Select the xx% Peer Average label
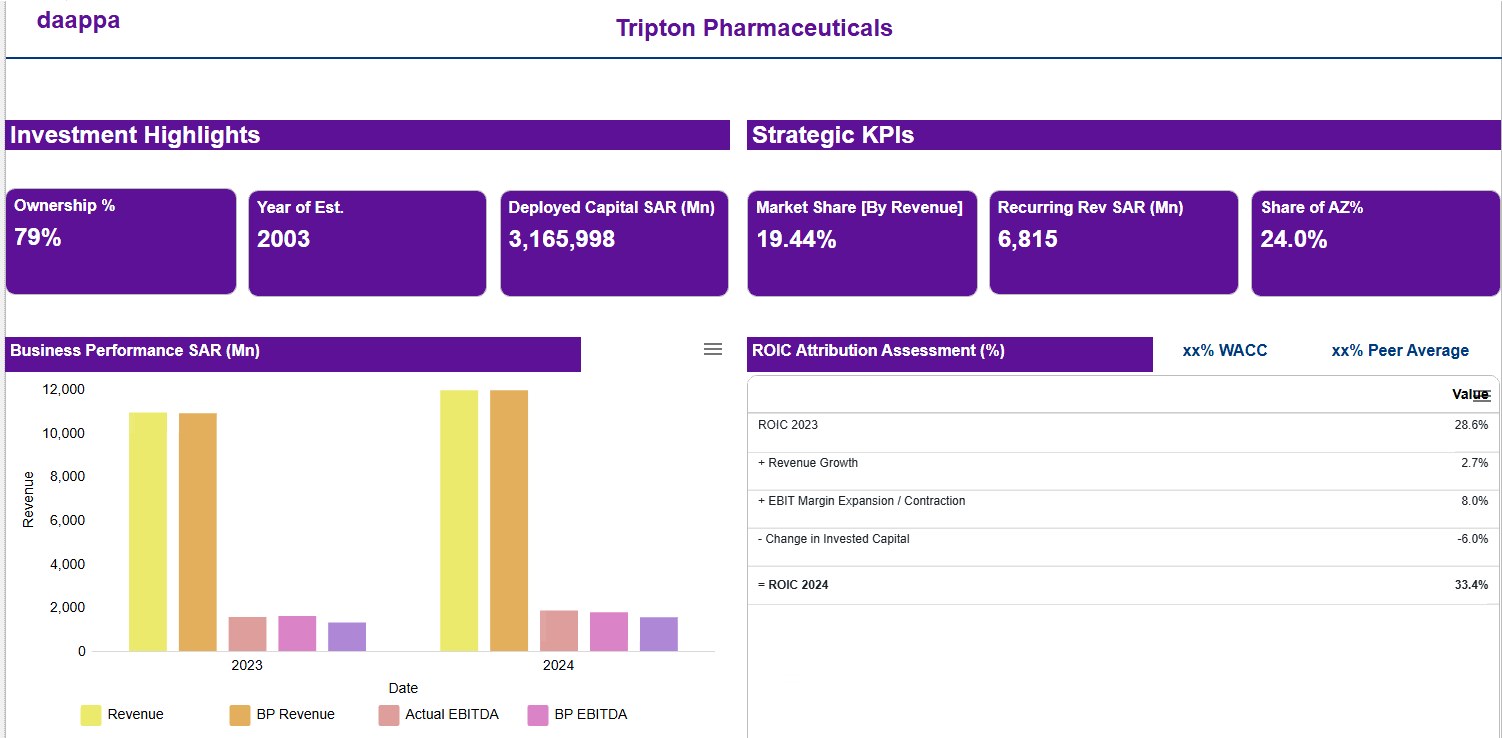The height and width of the screenshot is (738, 1502). (1400, 351)
